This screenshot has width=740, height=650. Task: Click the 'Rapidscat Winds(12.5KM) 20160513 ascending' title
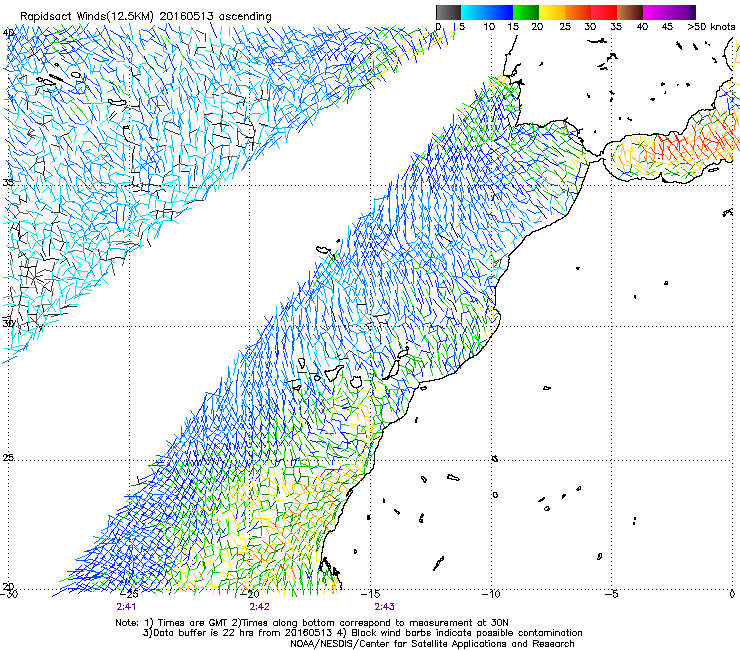tap(146, 17)
